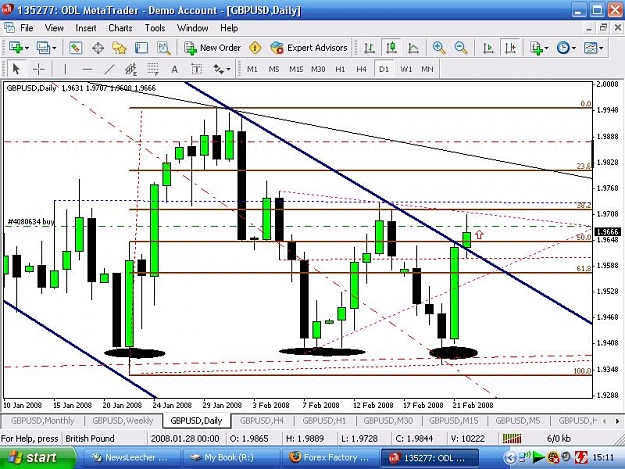
Task: Open the Help menu
Action: (x=229, y=28)
